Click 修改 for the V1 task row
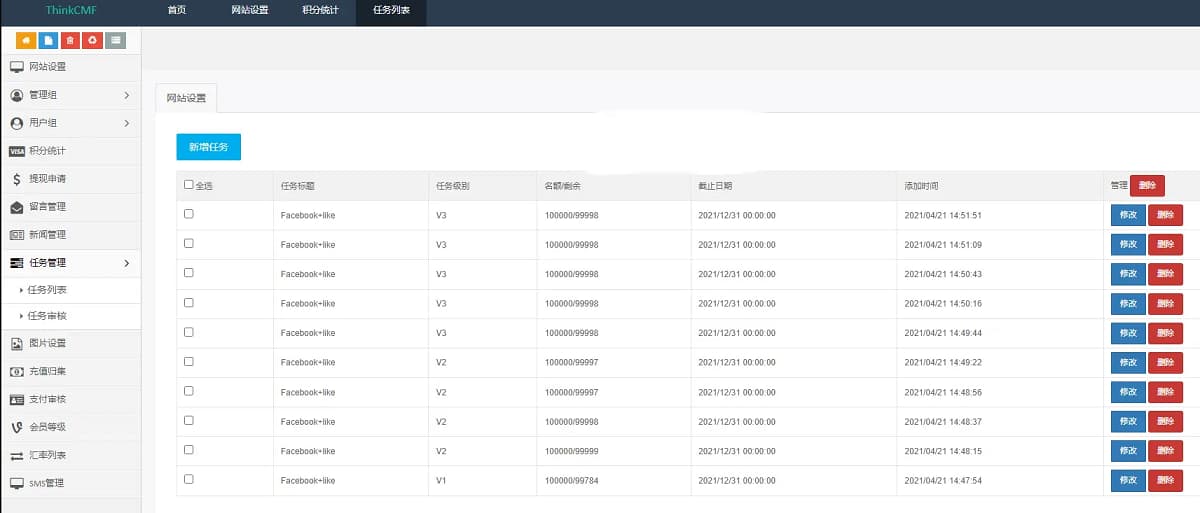Viewport: 1200px width, 513px height. point(1128,481)
